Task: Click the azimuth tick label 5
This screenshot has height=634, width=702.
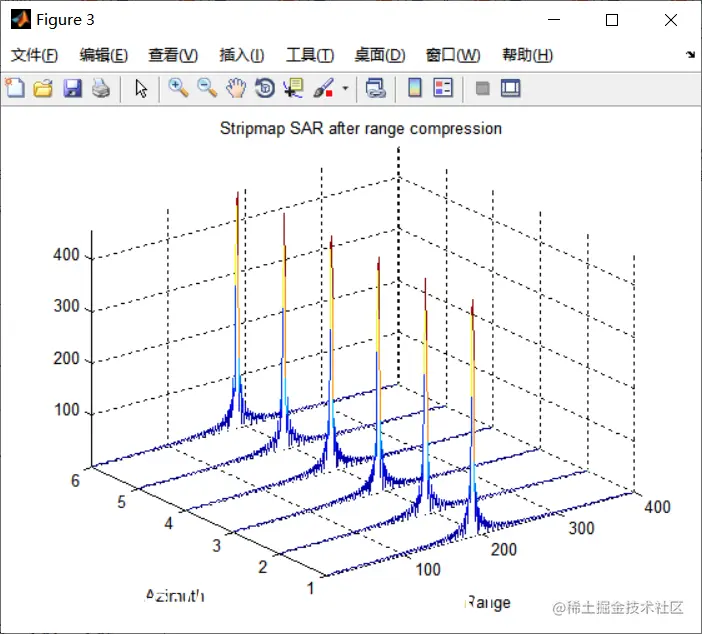Action: (x=121, y=502)
